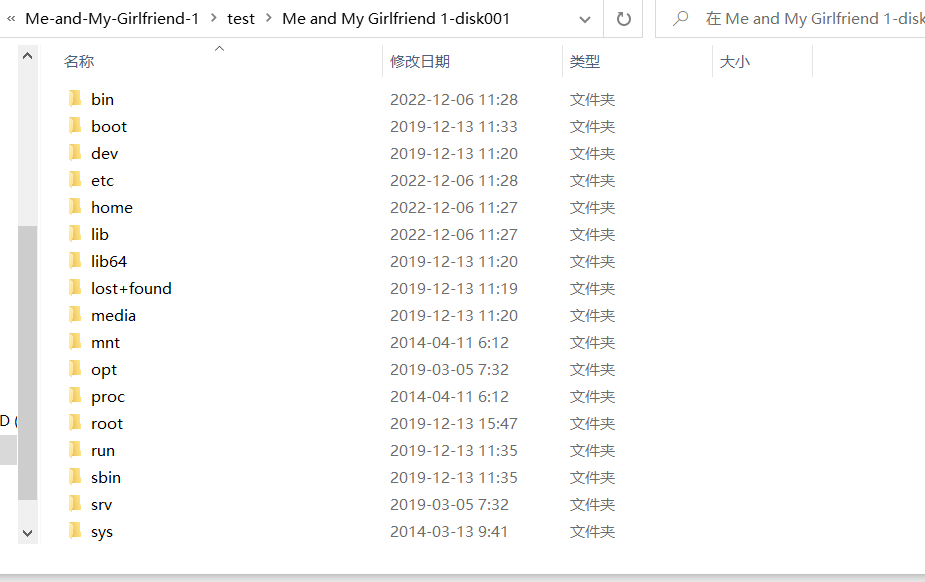
Task: Sort by 修改日期 column header
Action: click(x=420, y=62)
